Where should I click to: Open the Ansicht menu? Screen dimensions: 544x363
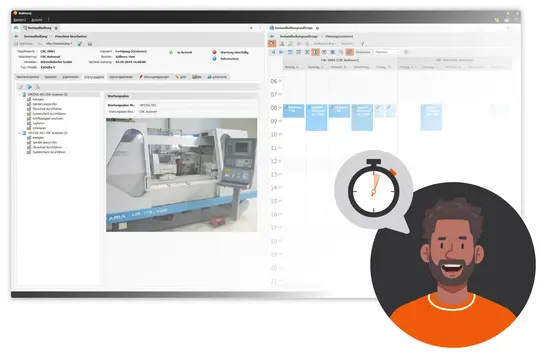[36, 20]
